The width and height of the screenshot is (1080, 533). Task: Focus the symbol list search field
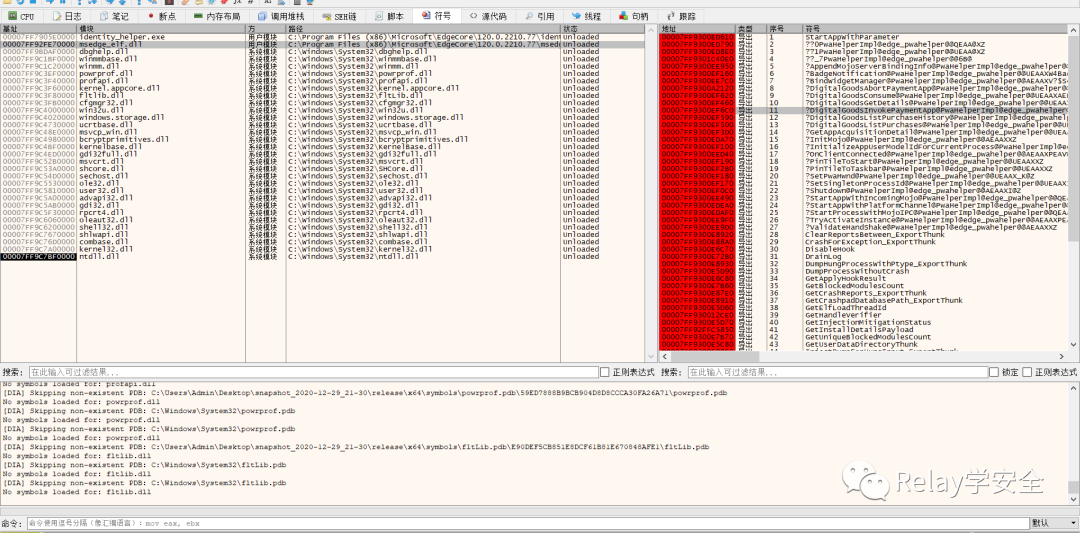[836, 372]
